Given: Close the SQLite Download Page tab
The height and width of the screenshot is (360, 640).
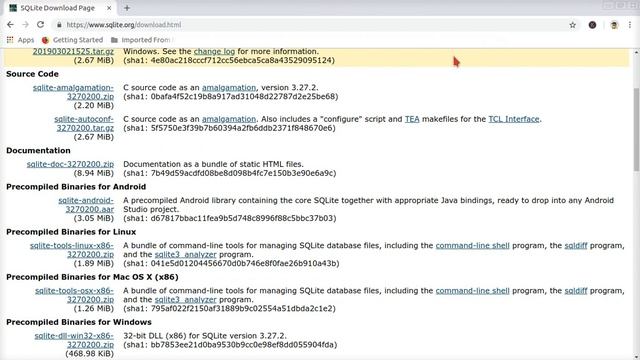Looking at the screenshot, I should (109, 8).
